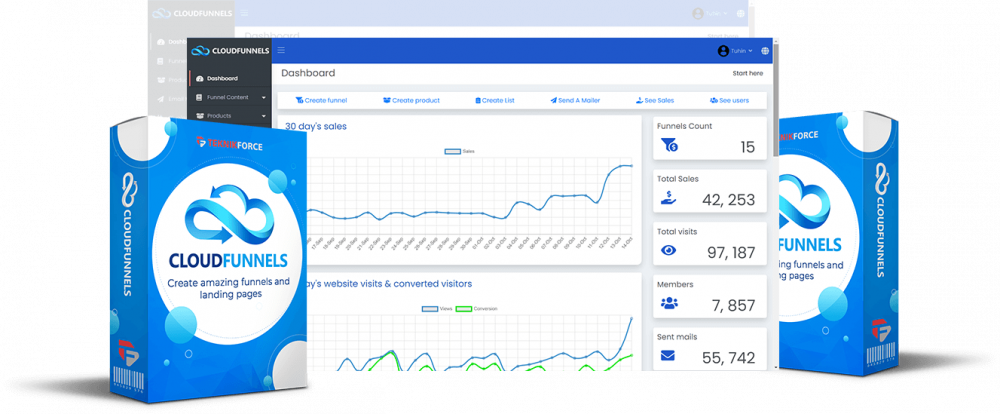
Task: Click the Dashboard gauge icon in sidebar
Action: pos(200,78)
